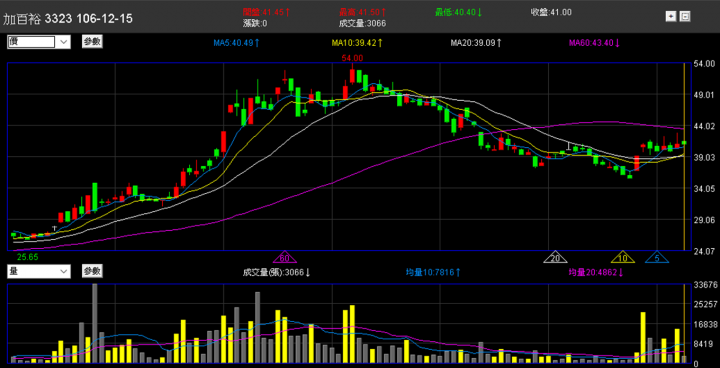The height and width of the screenshot is (368, 720).
Task: Open the 量 indicator dropdown
Action: (39, 272)
